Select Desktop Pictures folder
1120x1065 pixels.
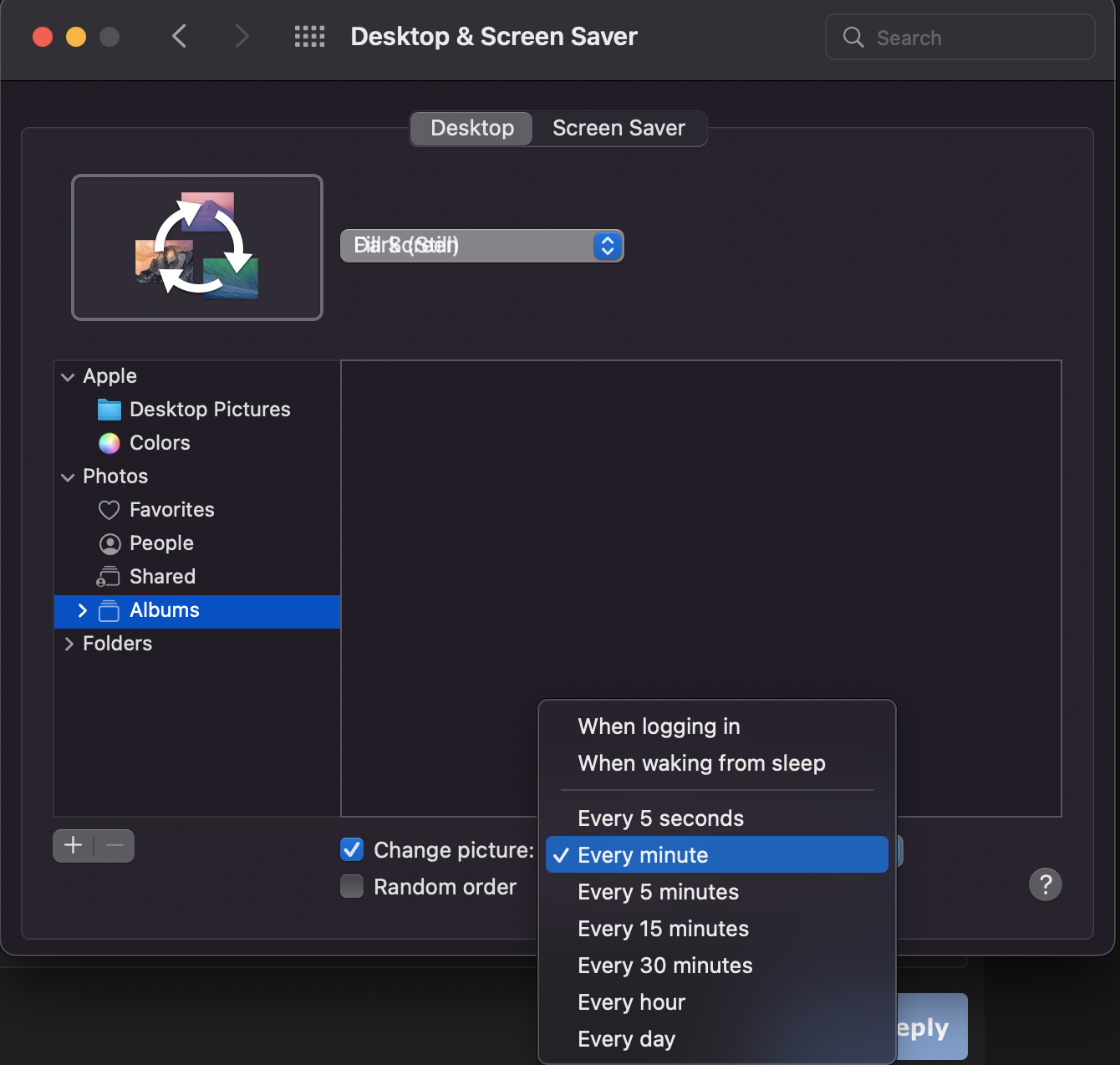point(197,410)
